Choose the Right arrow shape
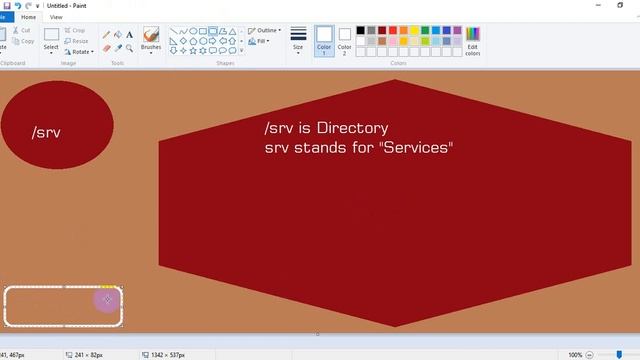Screen dimensions: 640x360 point(213,41)
